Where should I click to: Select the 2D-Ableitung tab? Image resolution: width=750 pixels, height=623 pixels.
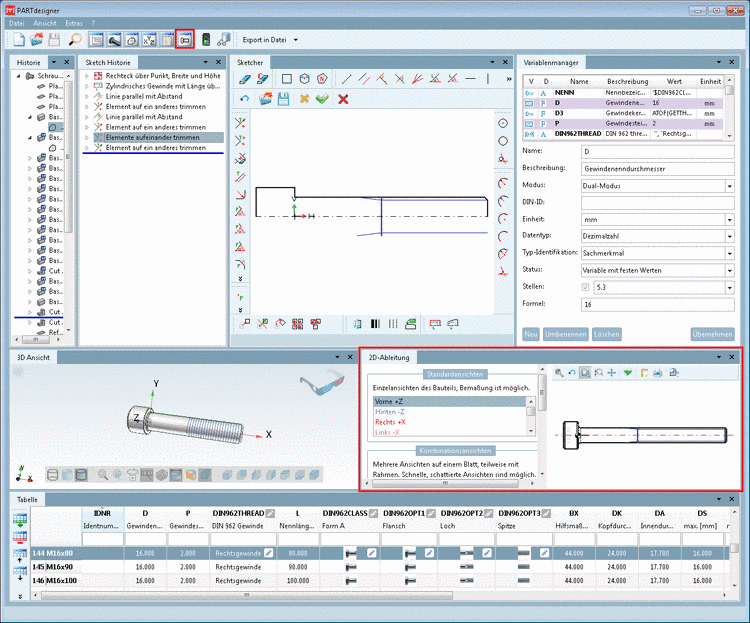pos(389,357)
